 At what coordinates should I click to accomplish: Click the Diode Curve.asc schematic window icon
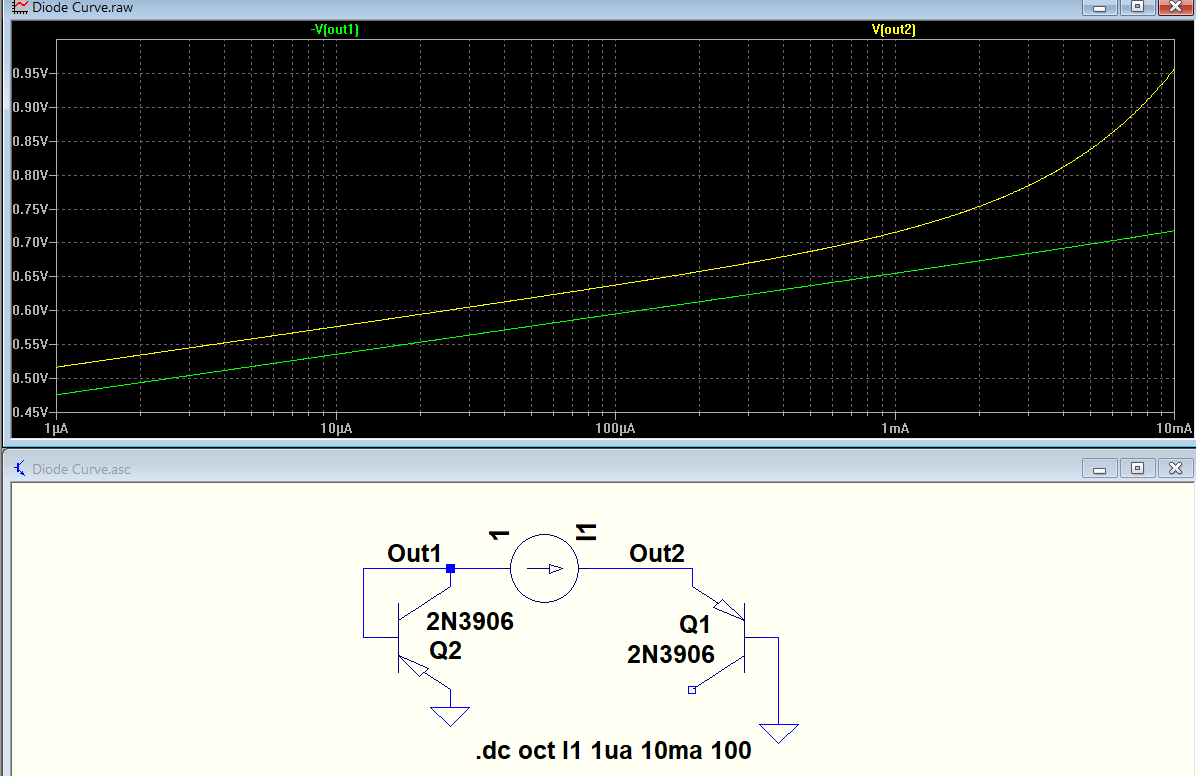coord(20,468)
